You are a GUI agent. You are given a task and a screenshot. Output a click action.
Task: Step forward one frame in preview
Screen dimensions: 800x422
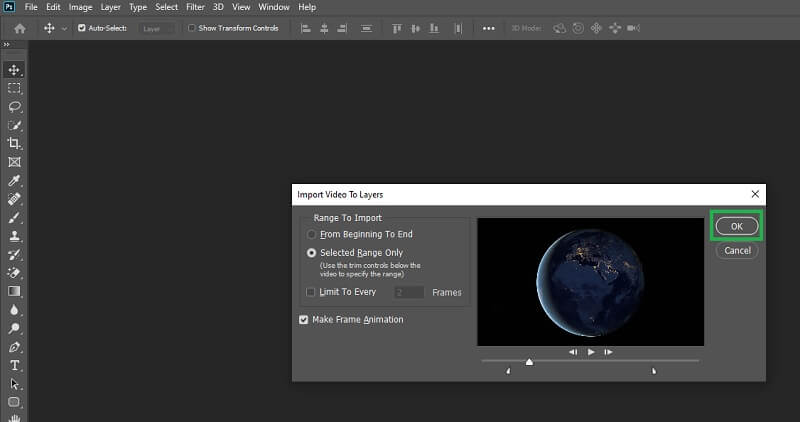(x=608, y=352)
